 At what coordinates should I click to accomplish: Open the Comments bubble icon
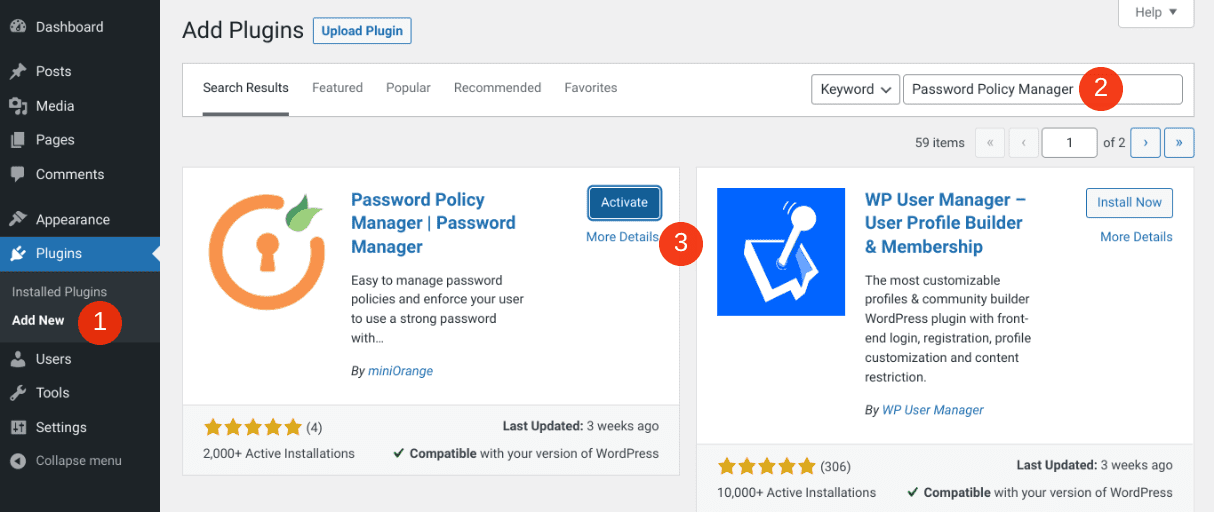18,174
